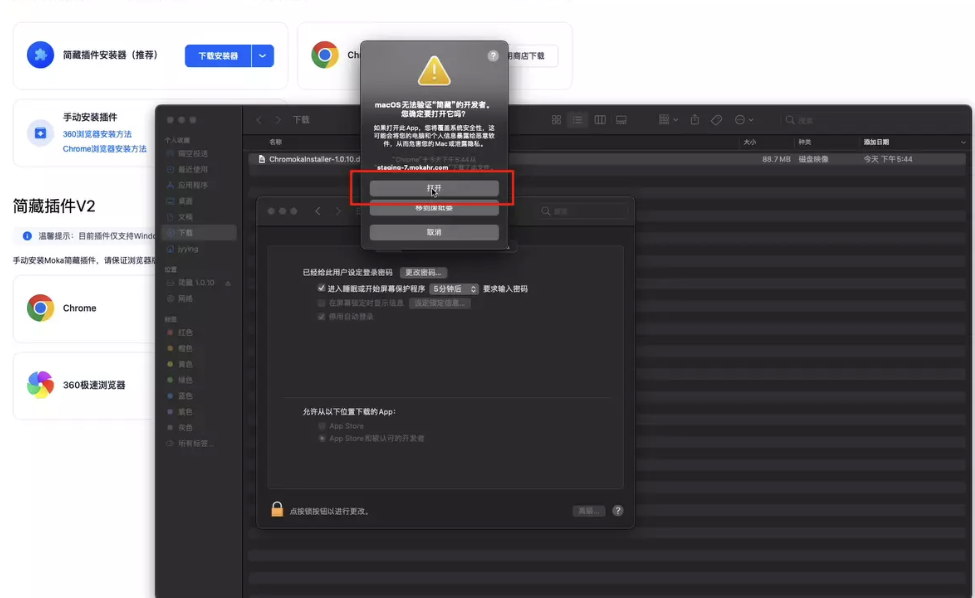Click the Finder tag icon

pos(716,119)
